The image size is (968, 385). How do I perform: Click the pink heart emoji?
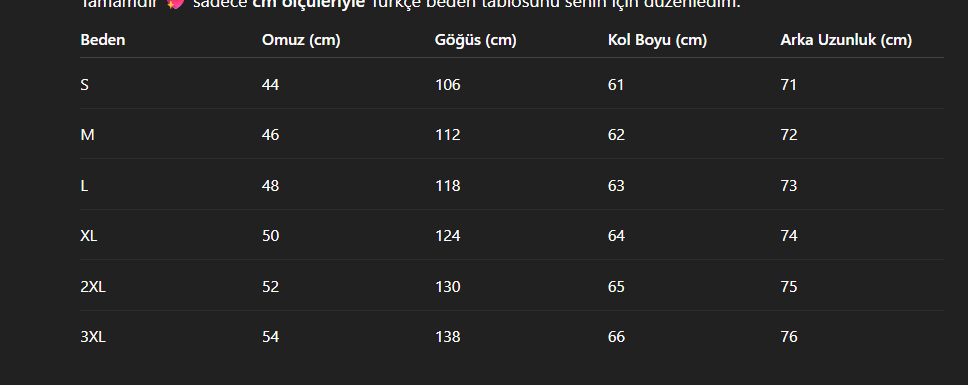(176, 4)
